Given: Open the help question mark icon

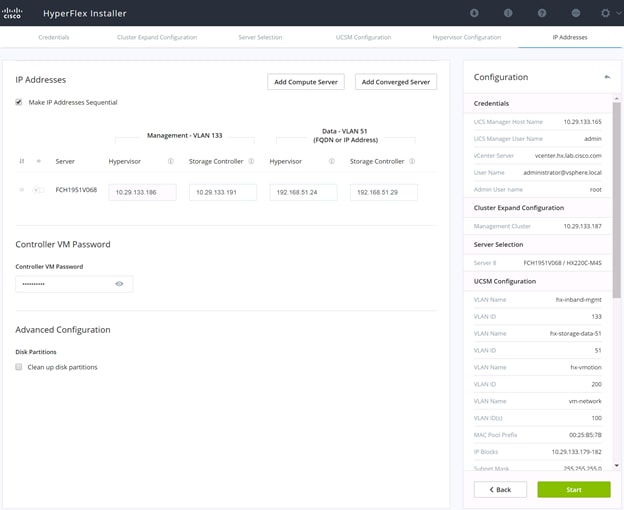Looking at the screenshot, I should coord(542,13).
